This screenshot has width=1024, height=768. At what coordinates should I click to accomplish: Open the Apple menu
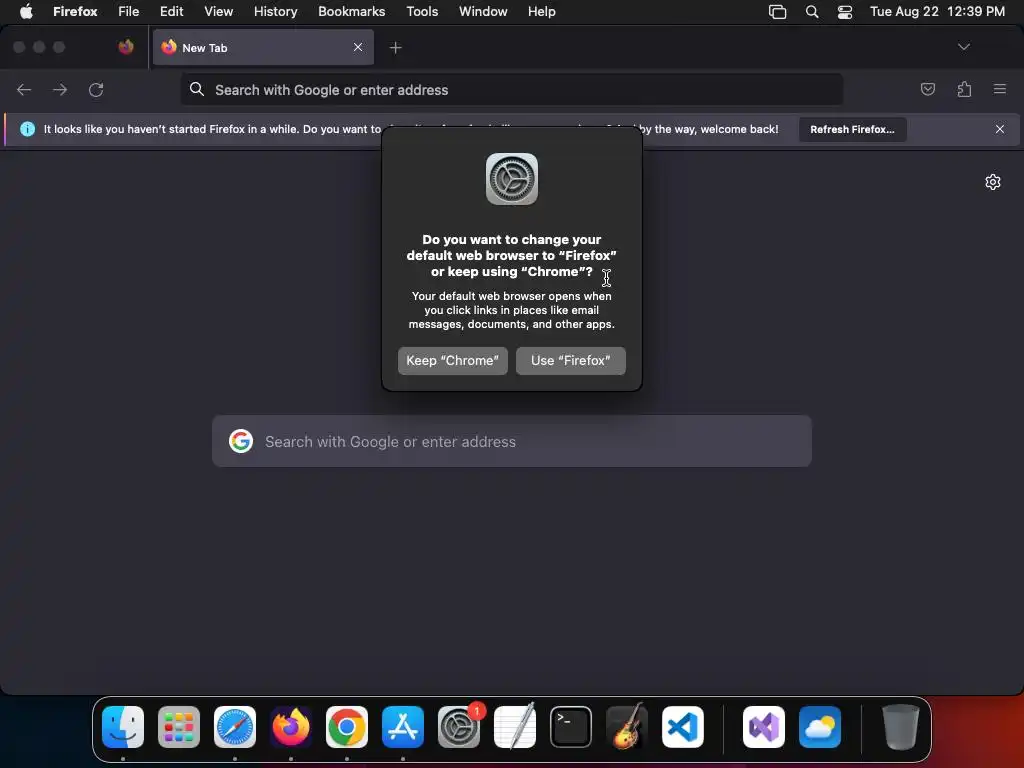coord(26,11)
